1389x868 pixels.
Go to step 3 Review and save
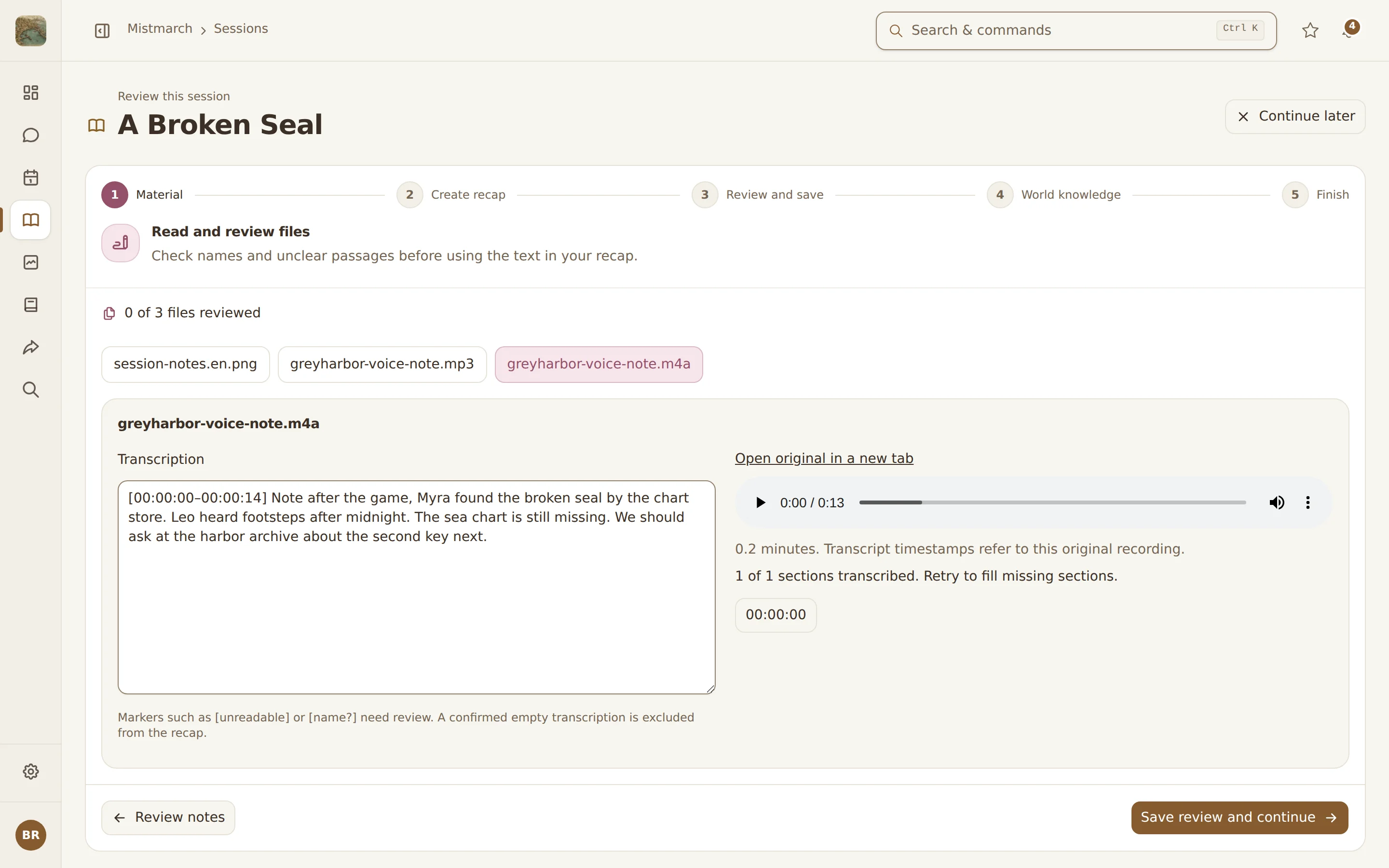(758, 195)
